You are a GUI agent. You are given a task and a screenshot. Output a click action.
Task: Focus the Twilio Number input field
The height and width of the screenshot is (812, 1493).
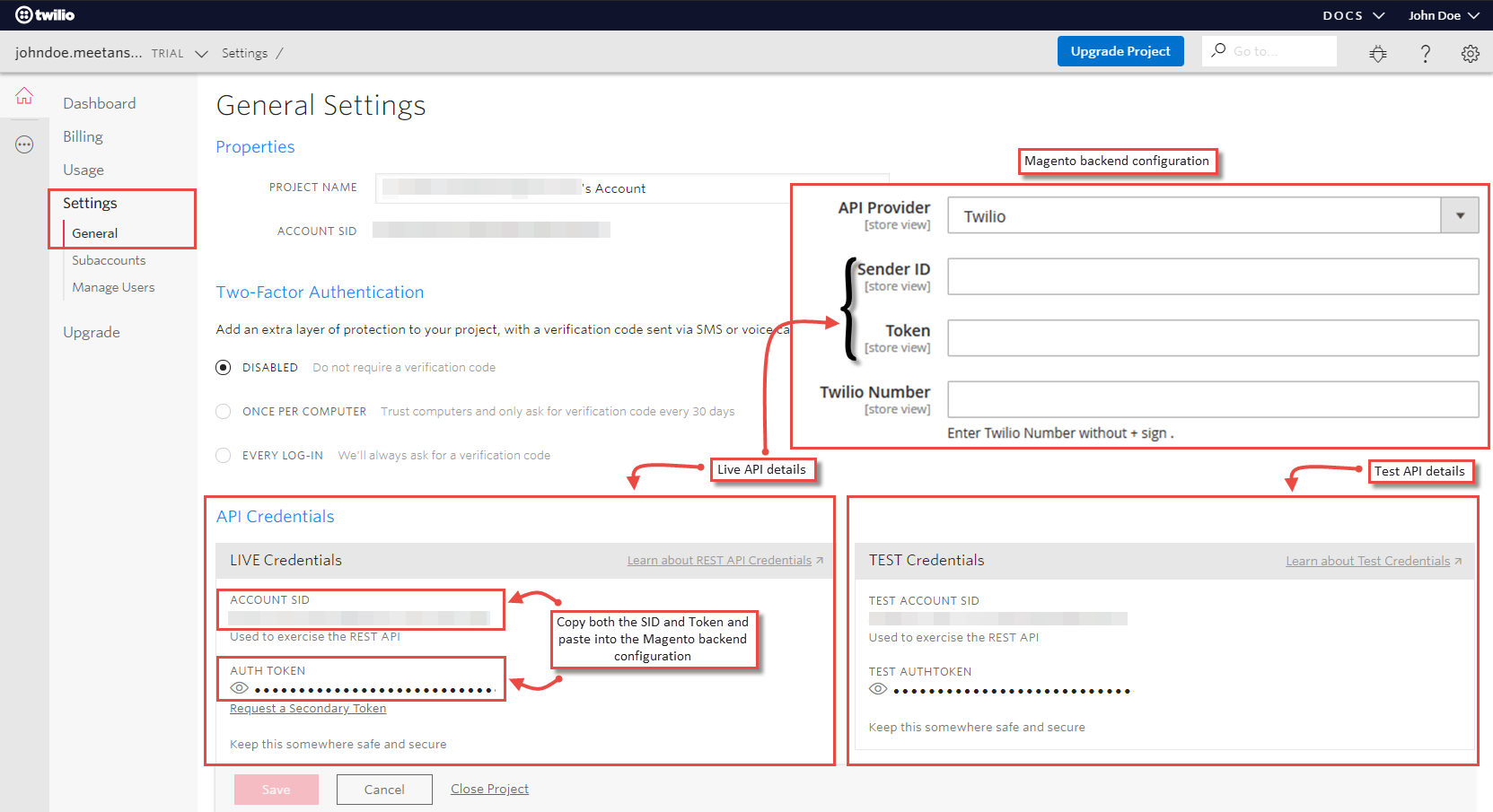[x=1213, y=399]
